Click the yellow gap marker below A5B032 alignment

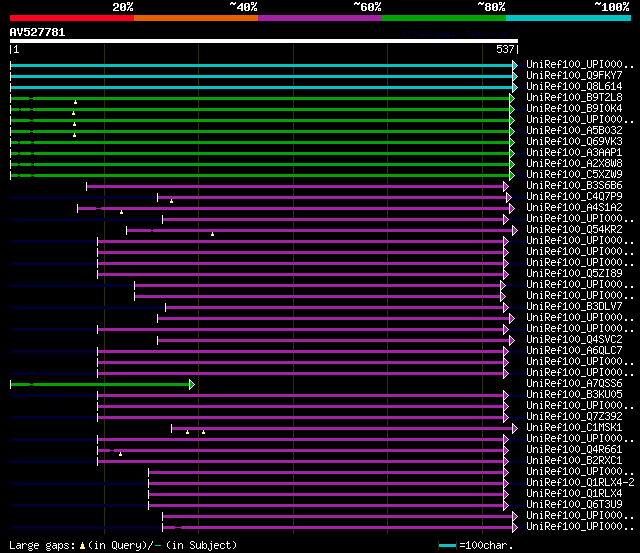74,135
